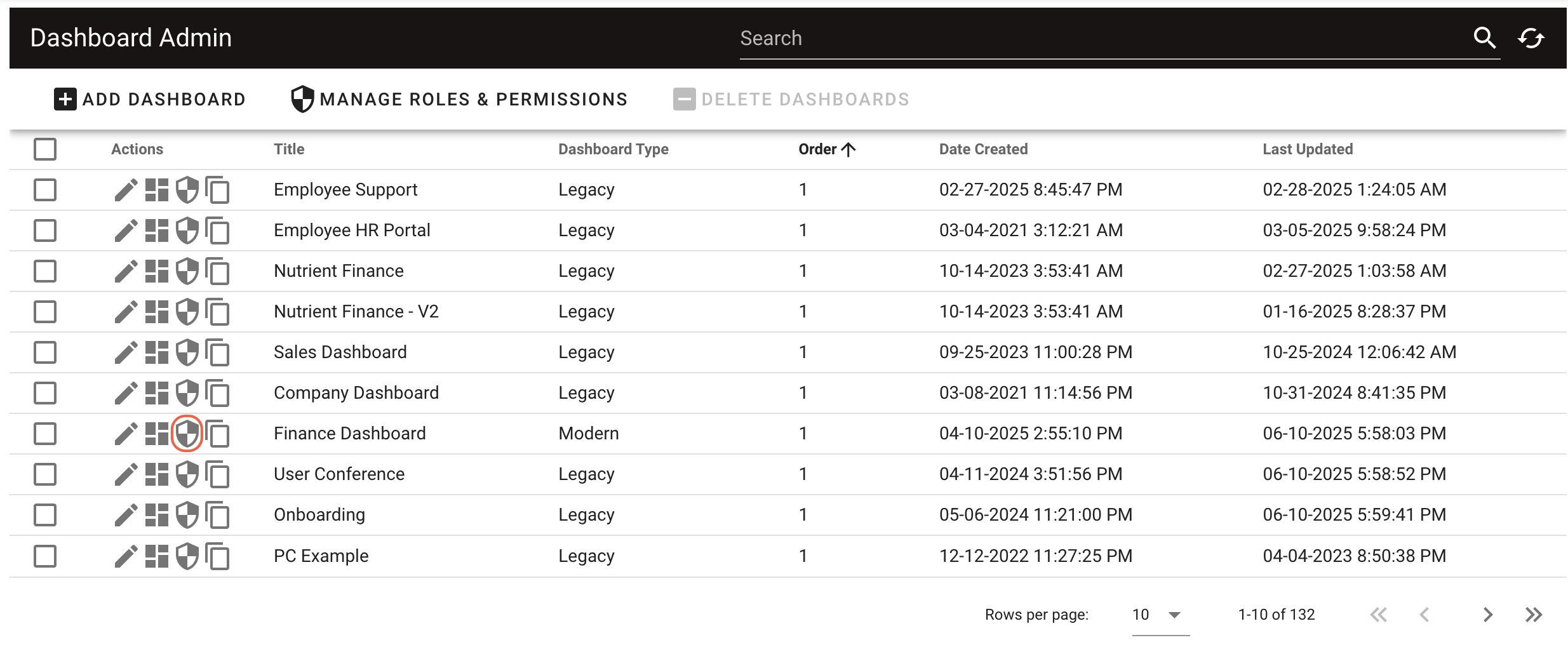Select the Dashboard Admin title
Viewport: 1568px width, 647px height.
point(130,37)
